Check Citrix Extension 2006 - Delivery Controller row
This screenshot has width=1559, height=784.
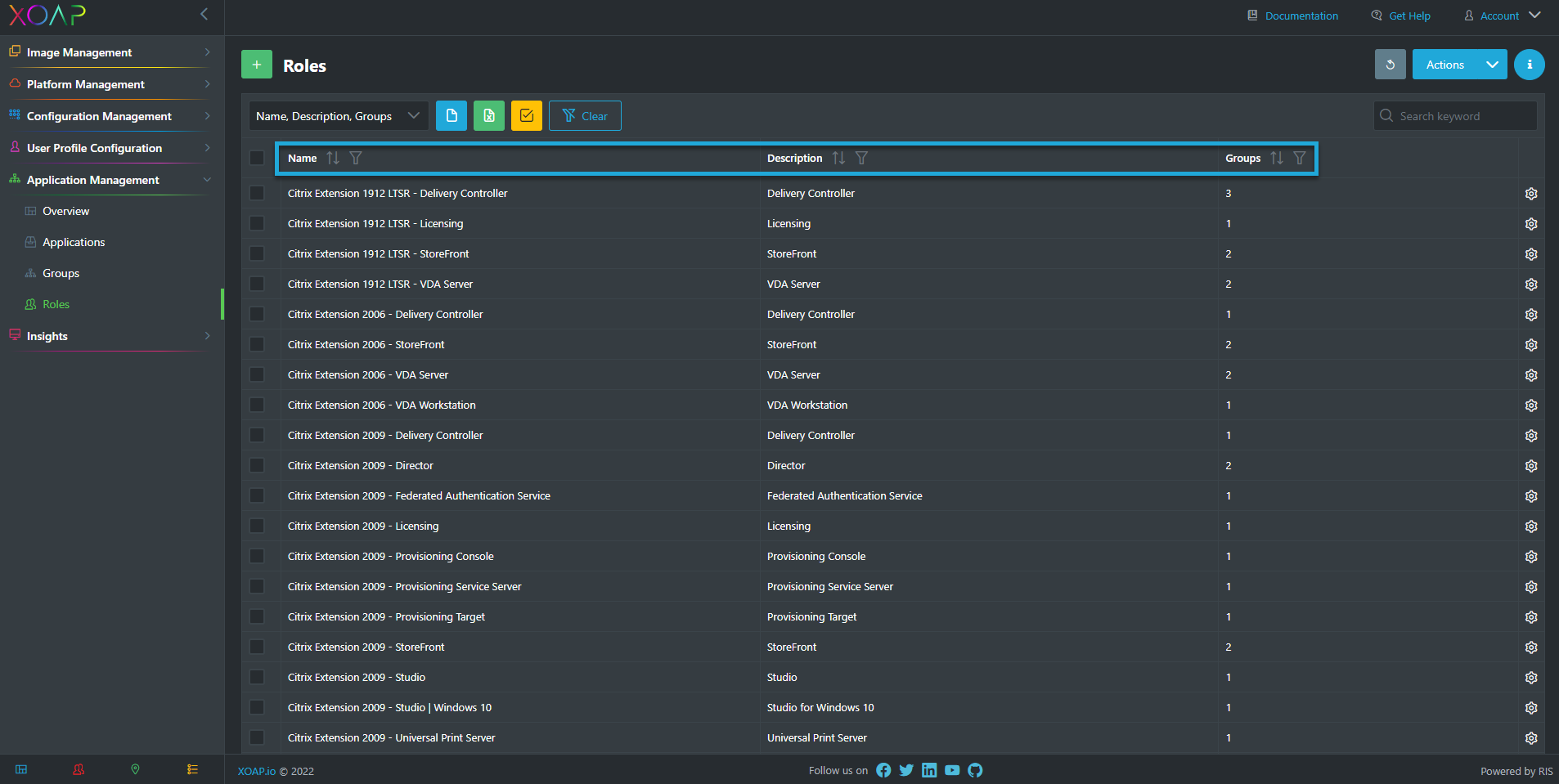pos(257,314)
